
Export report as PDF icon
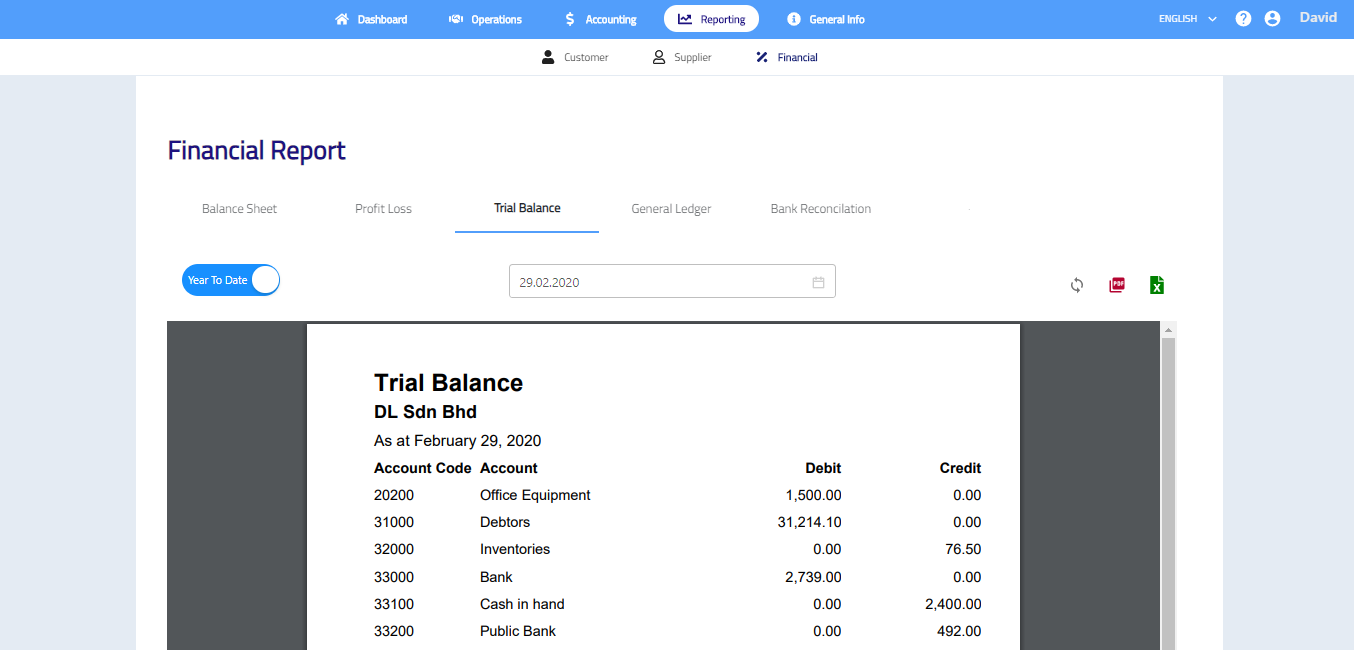tap(1117, 285)
